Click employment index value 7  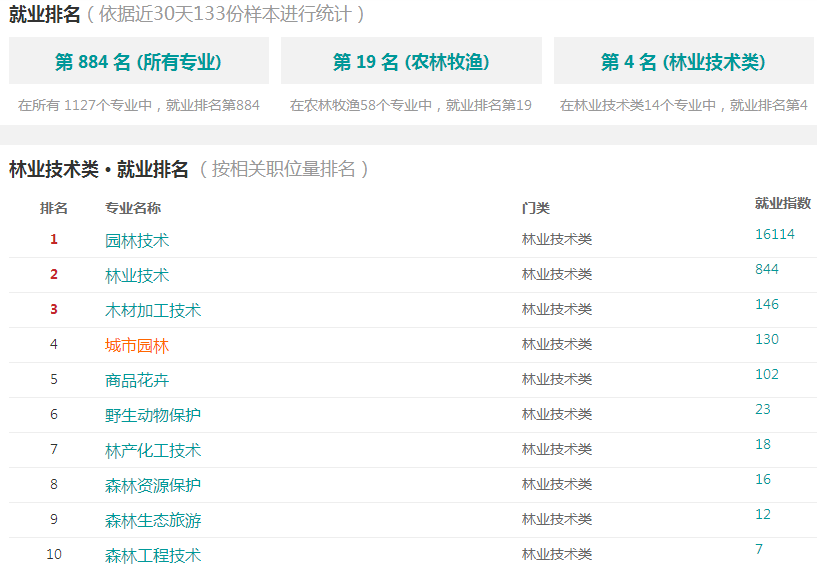759,549
